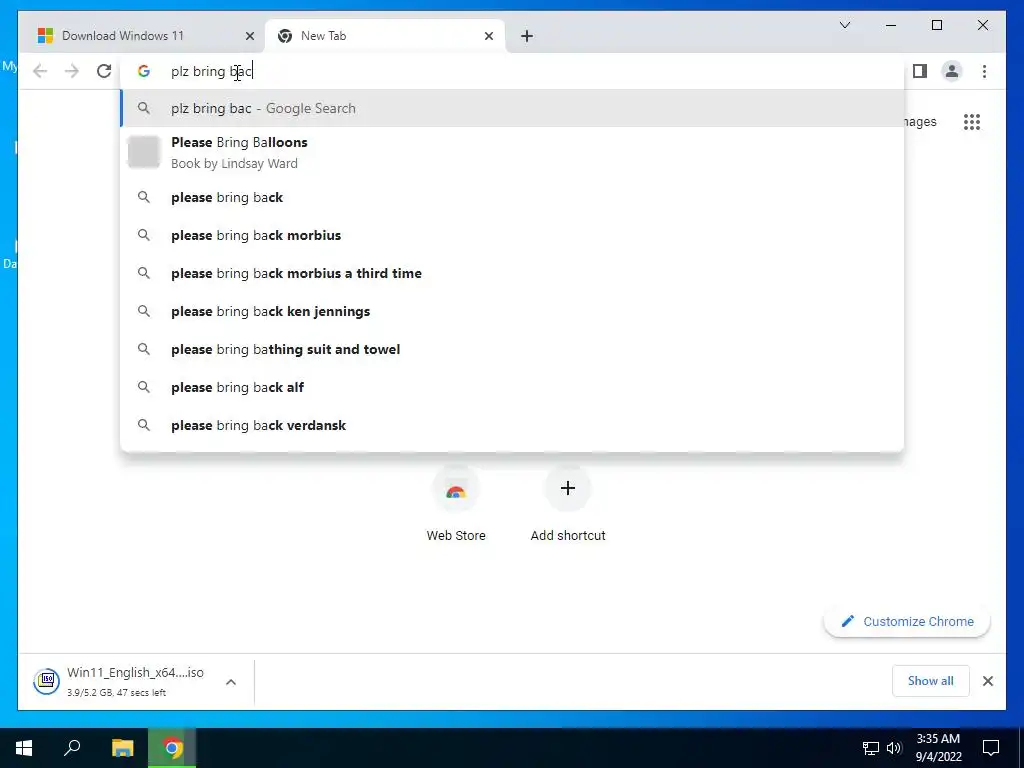Click Google G icon in address bar
Screen dimensions: 1024x768
[144, 71]
